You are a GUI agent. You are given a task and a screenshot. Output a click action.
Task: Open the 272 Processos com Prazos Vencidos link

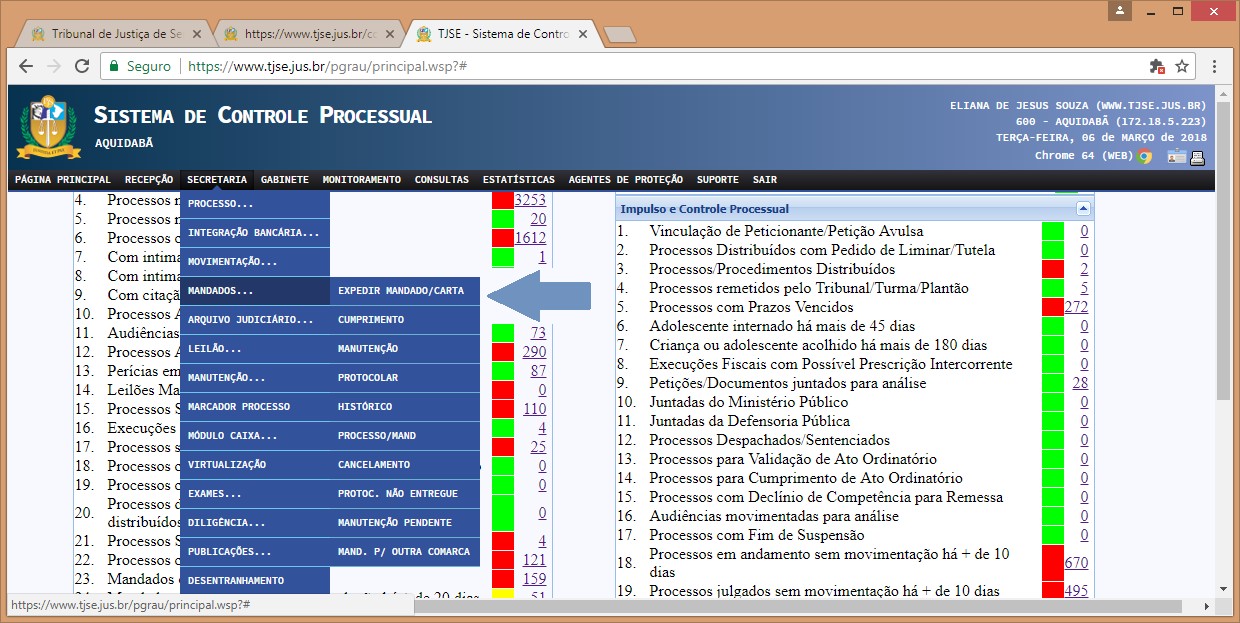click(x=1076, y=307)
